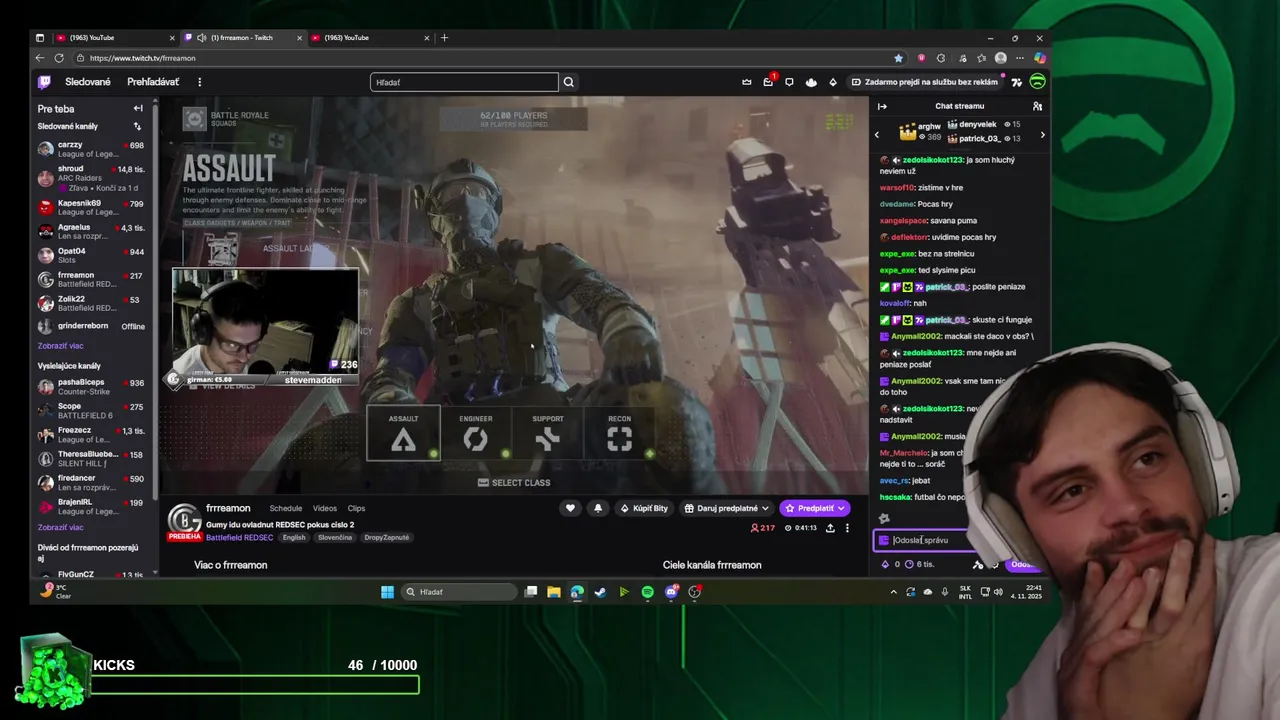Show hidden system tray icons chevron

(x=893, y=592)
